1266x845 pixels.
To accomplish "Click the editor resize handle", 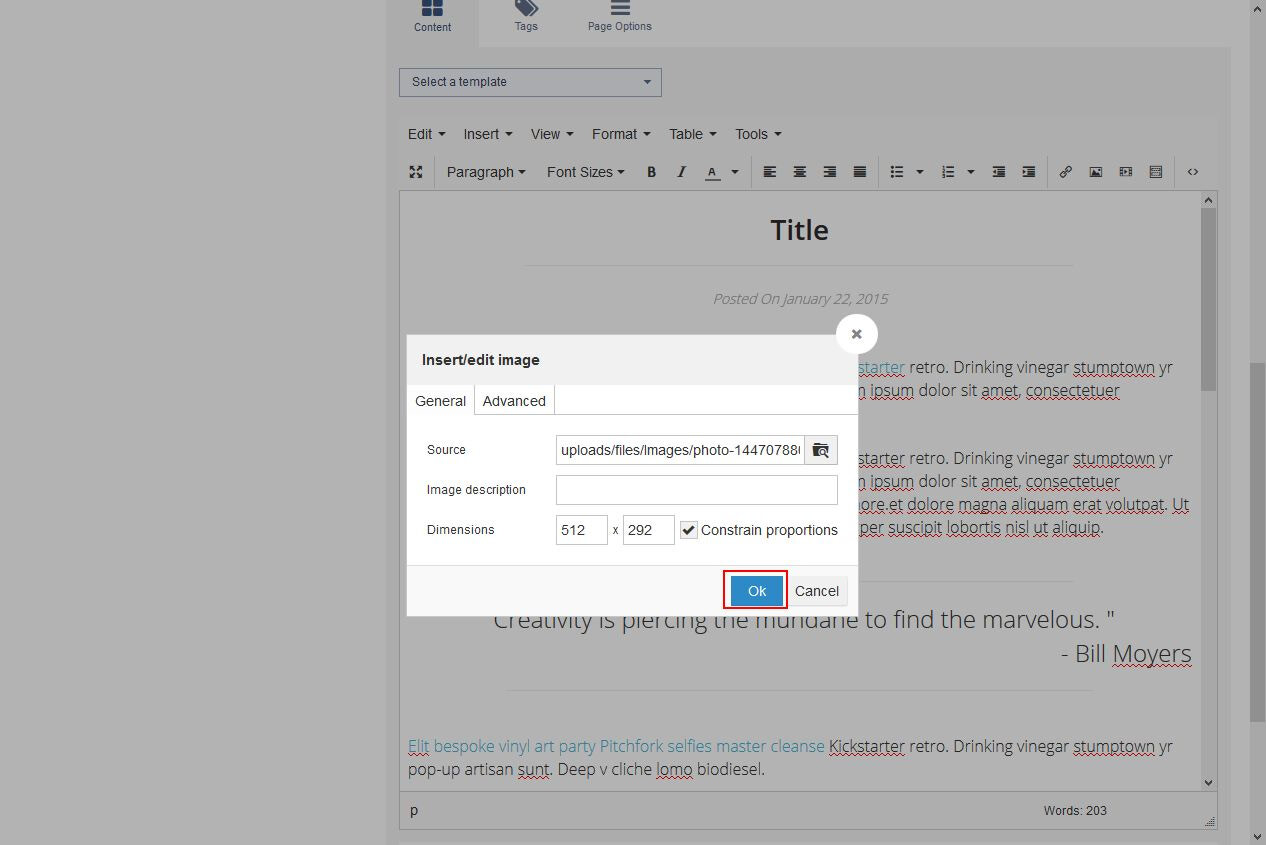I will pos(1209,821).
